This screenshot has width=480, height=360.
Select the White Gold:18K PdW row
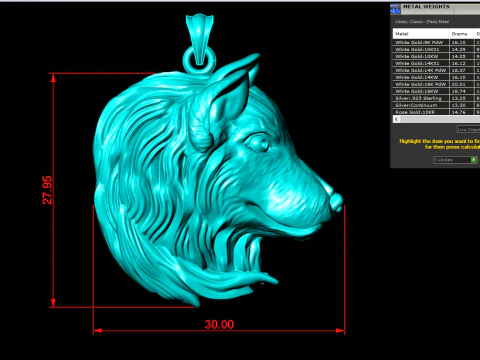436,84
